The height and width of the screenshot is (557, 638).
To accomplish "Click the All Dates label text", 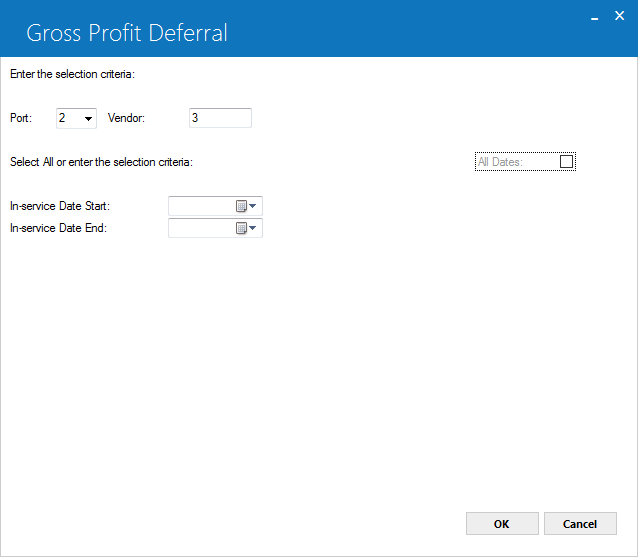I will pyautogui.click(x=500, y=162).
